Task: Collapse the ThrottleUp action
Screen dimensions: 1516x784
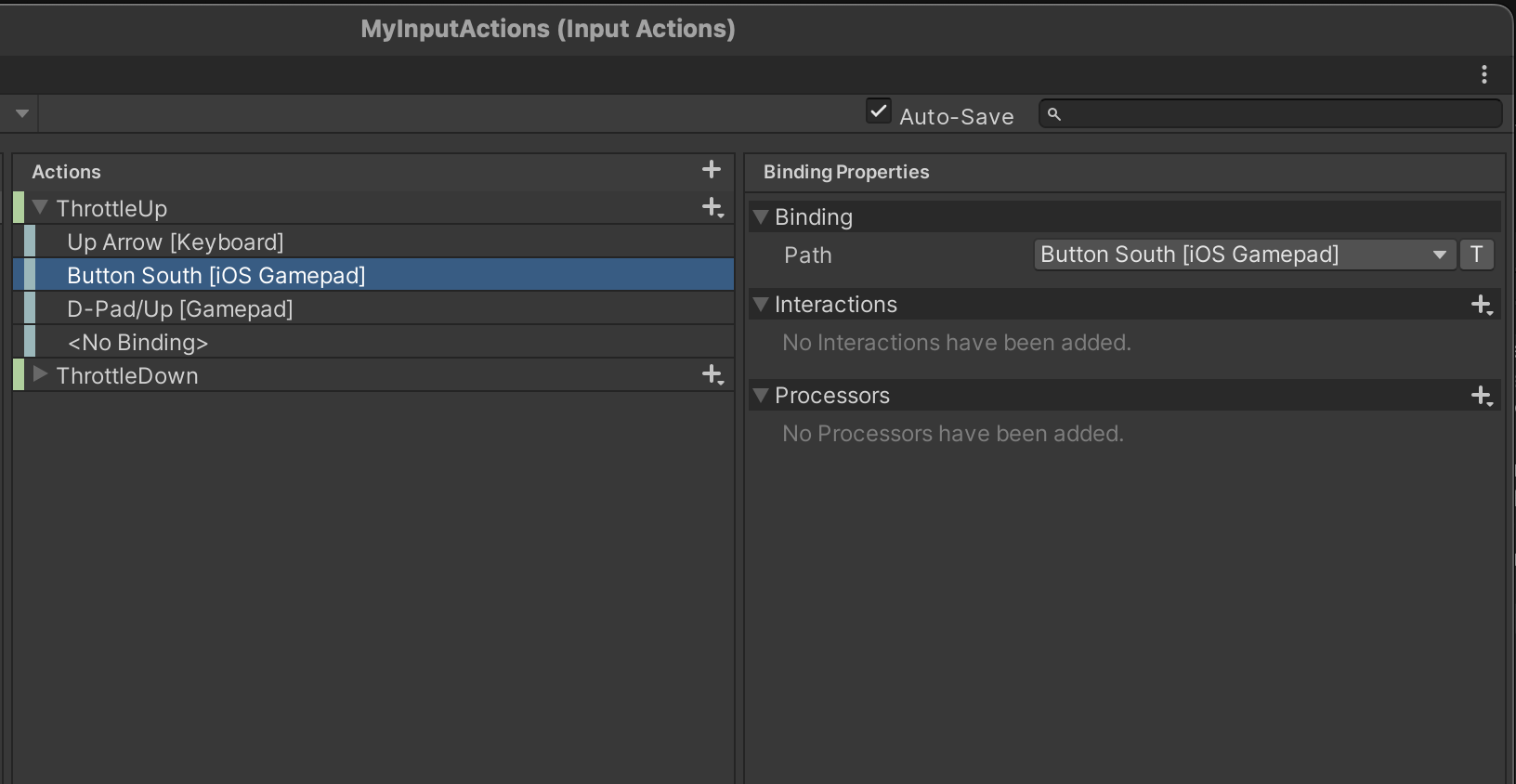Action: (x=40, y=207)
